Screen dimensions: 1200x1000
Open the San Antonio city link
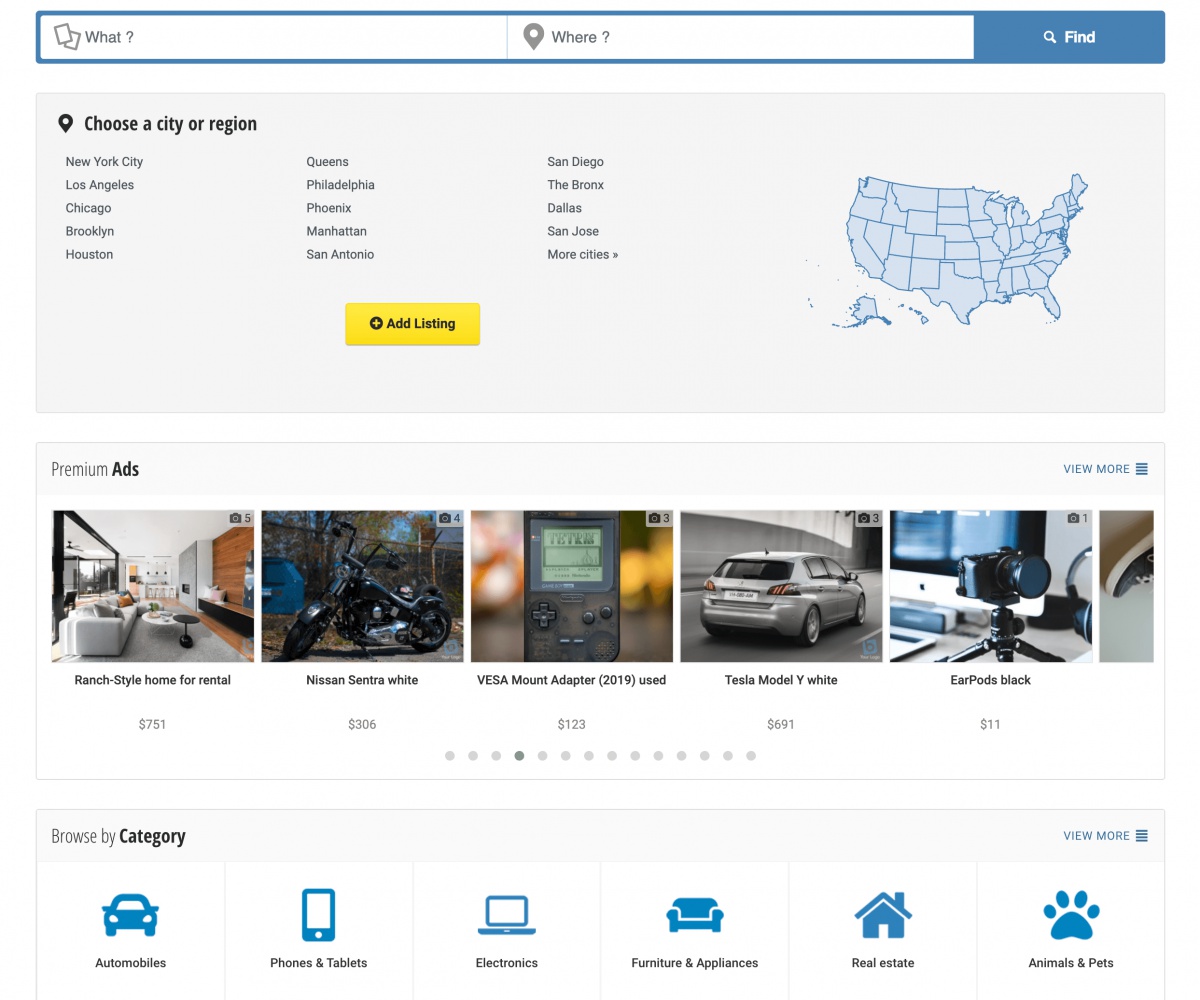[x=340, y=255]
